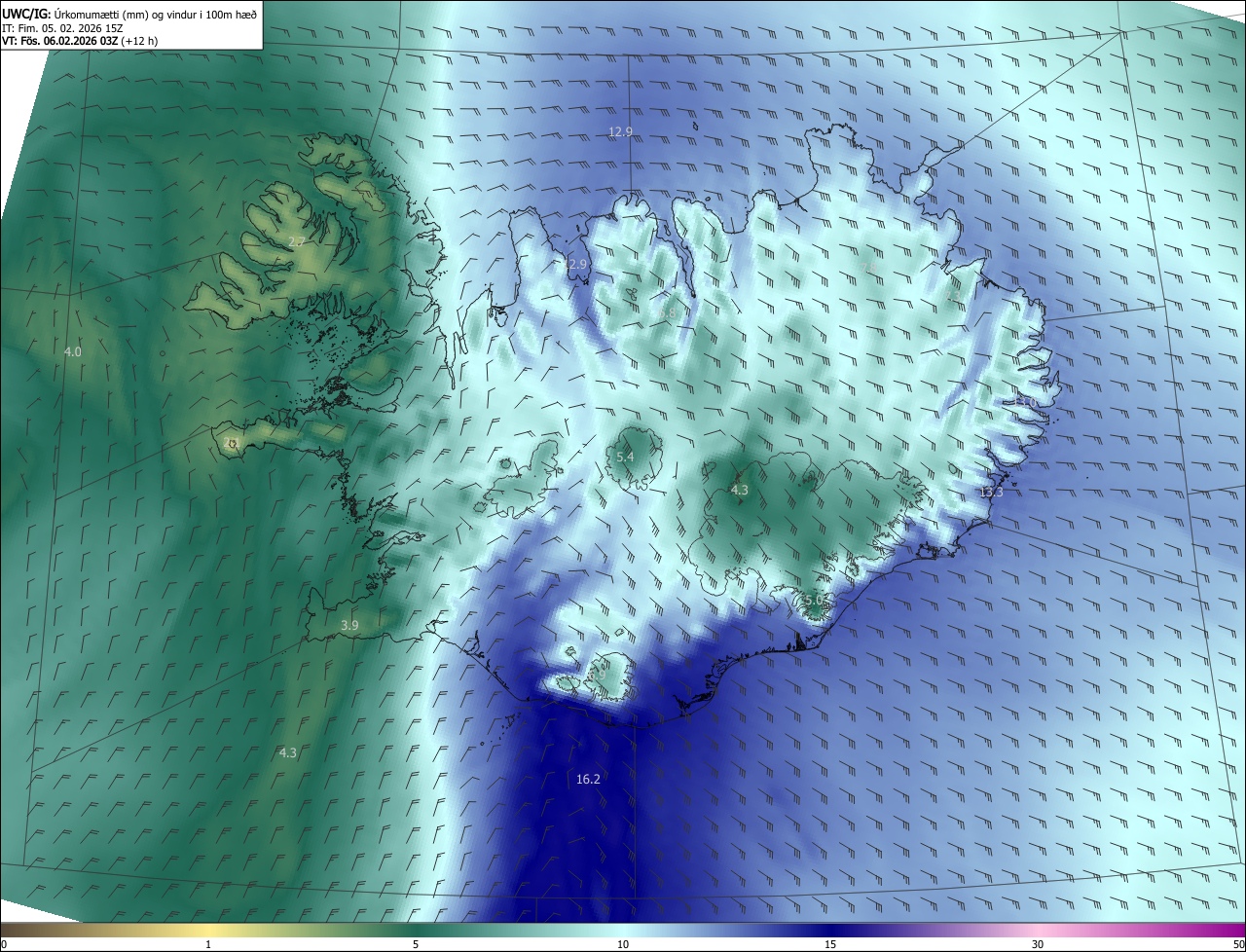Click the color scale label 5
Image resolution: width=1246 pixels, height=952 pixels.
[x=416, y=945]
